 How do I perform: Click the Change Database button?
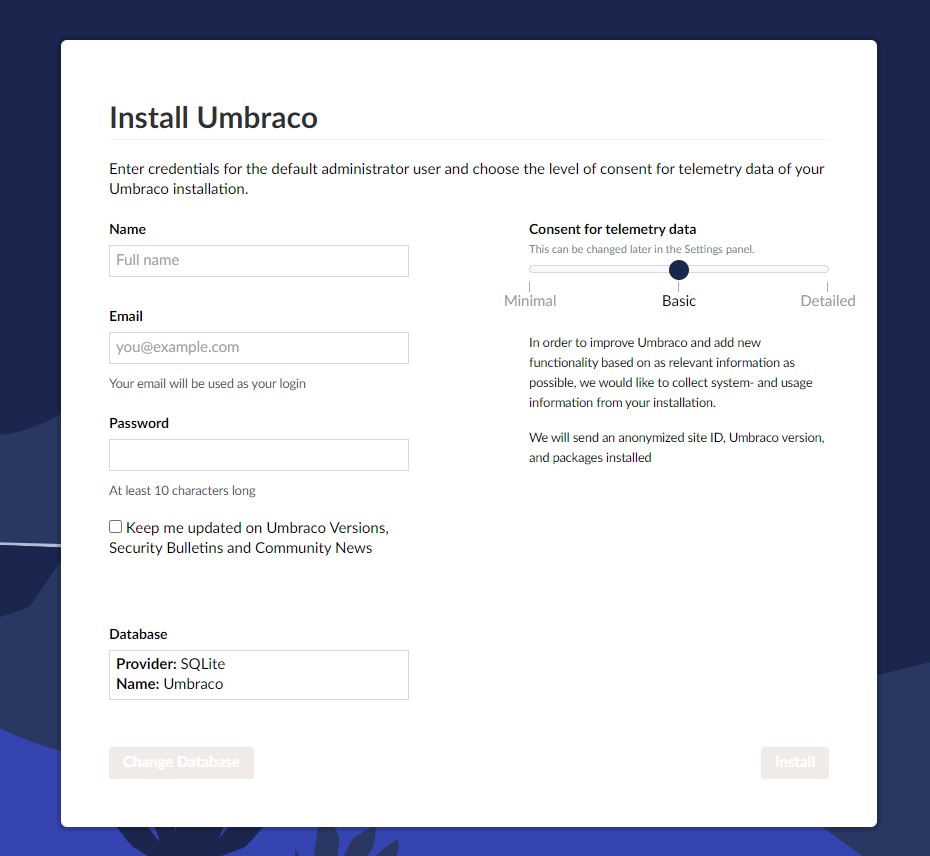click(181, 762)
